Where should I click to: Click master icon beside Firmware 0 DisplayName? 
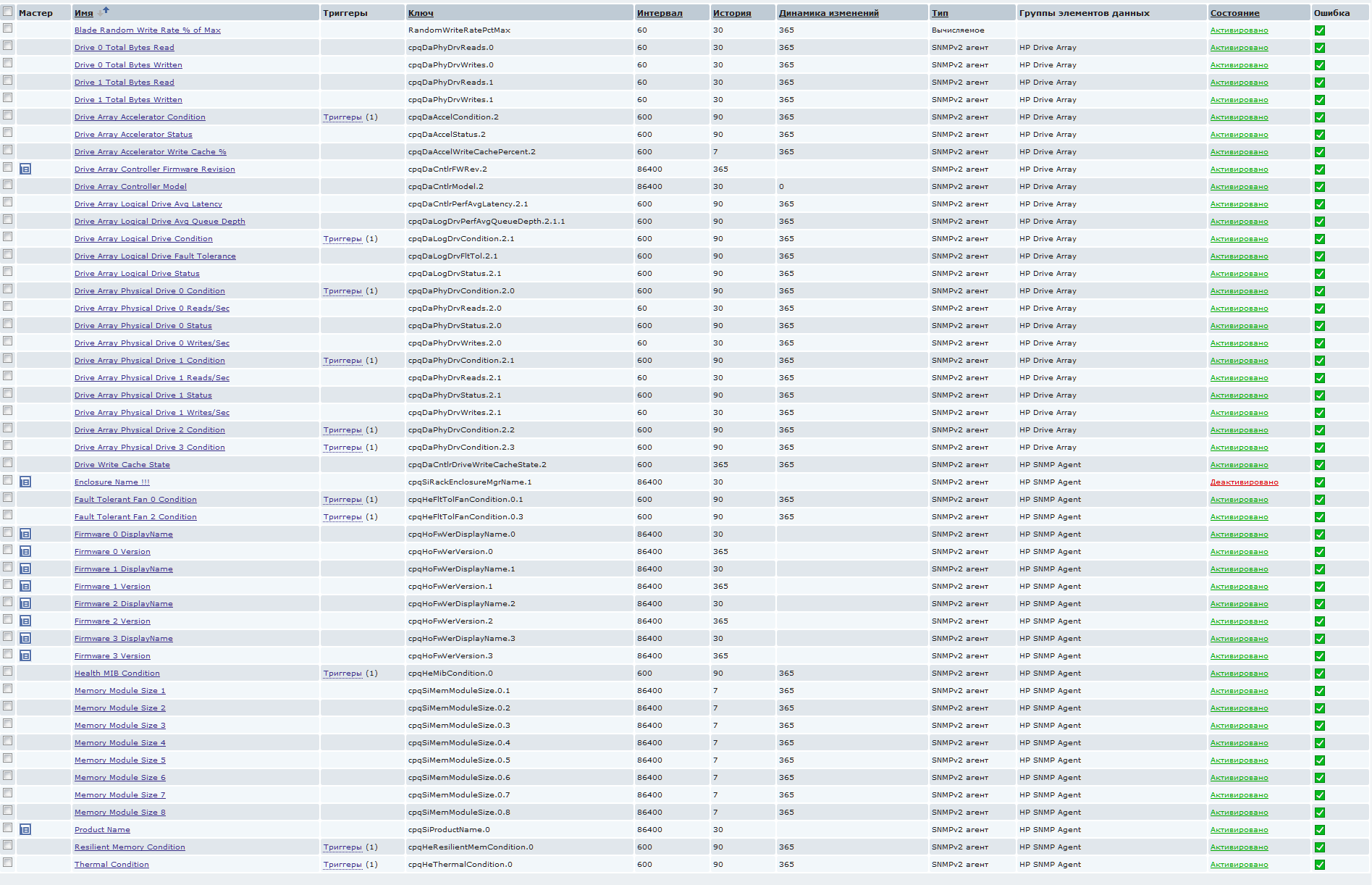[25, 534]
